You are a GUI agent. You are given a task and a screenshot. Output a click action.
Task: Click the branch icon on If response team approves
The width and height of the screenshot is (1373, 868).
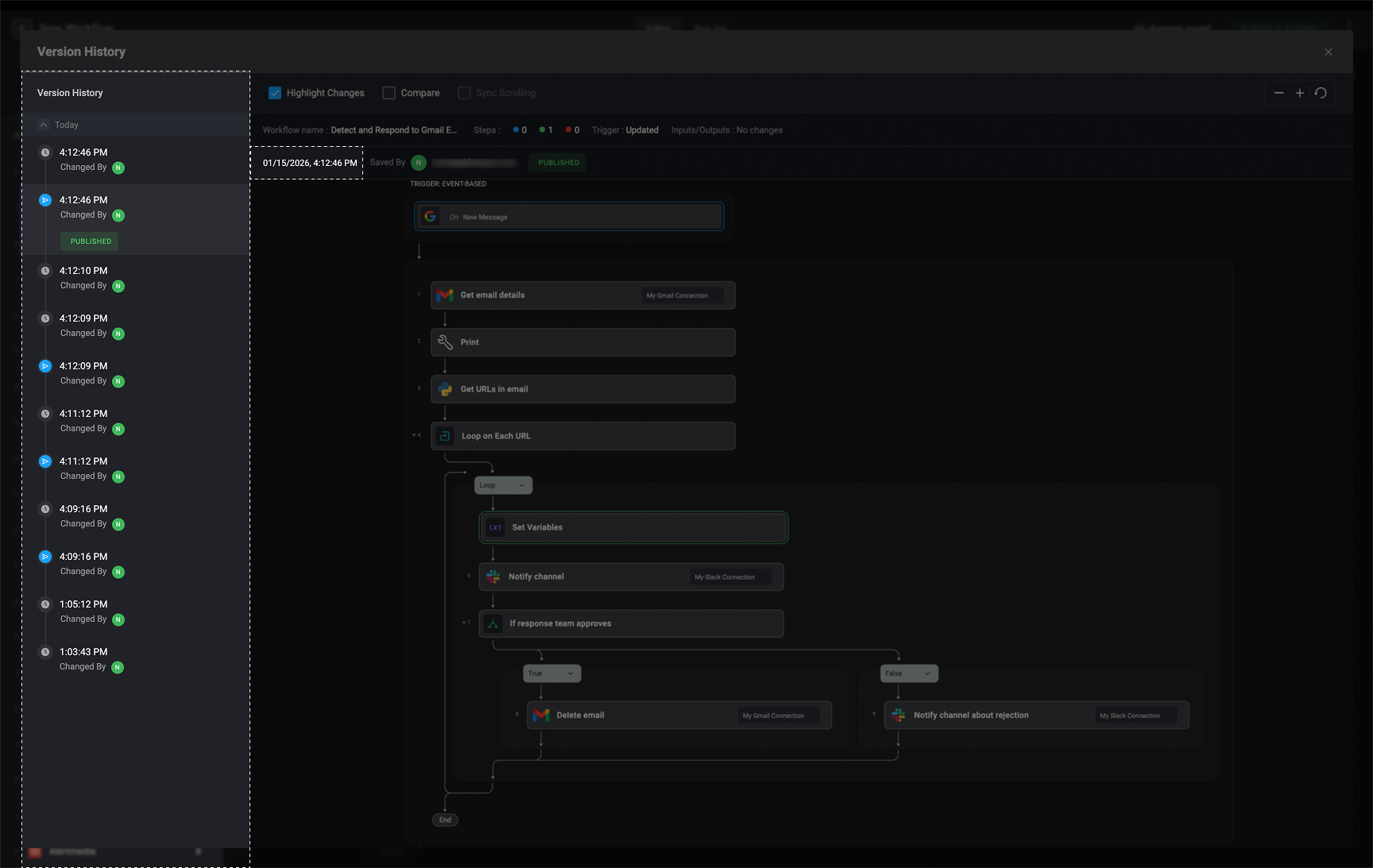coord(493,623)
